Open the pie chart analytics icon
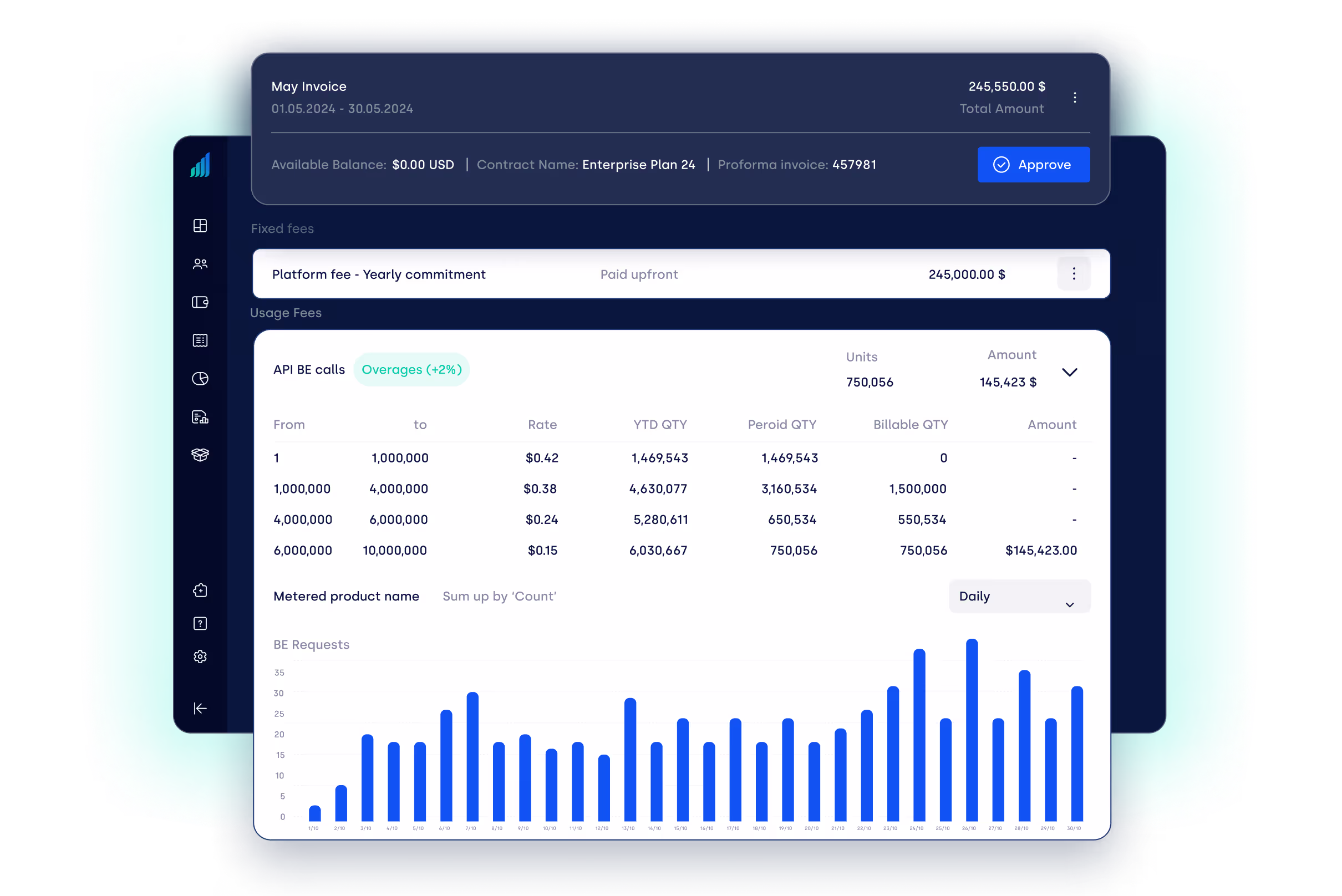Image resolution: width=1342 pixels, height=896 pixels. click(200, 378)
